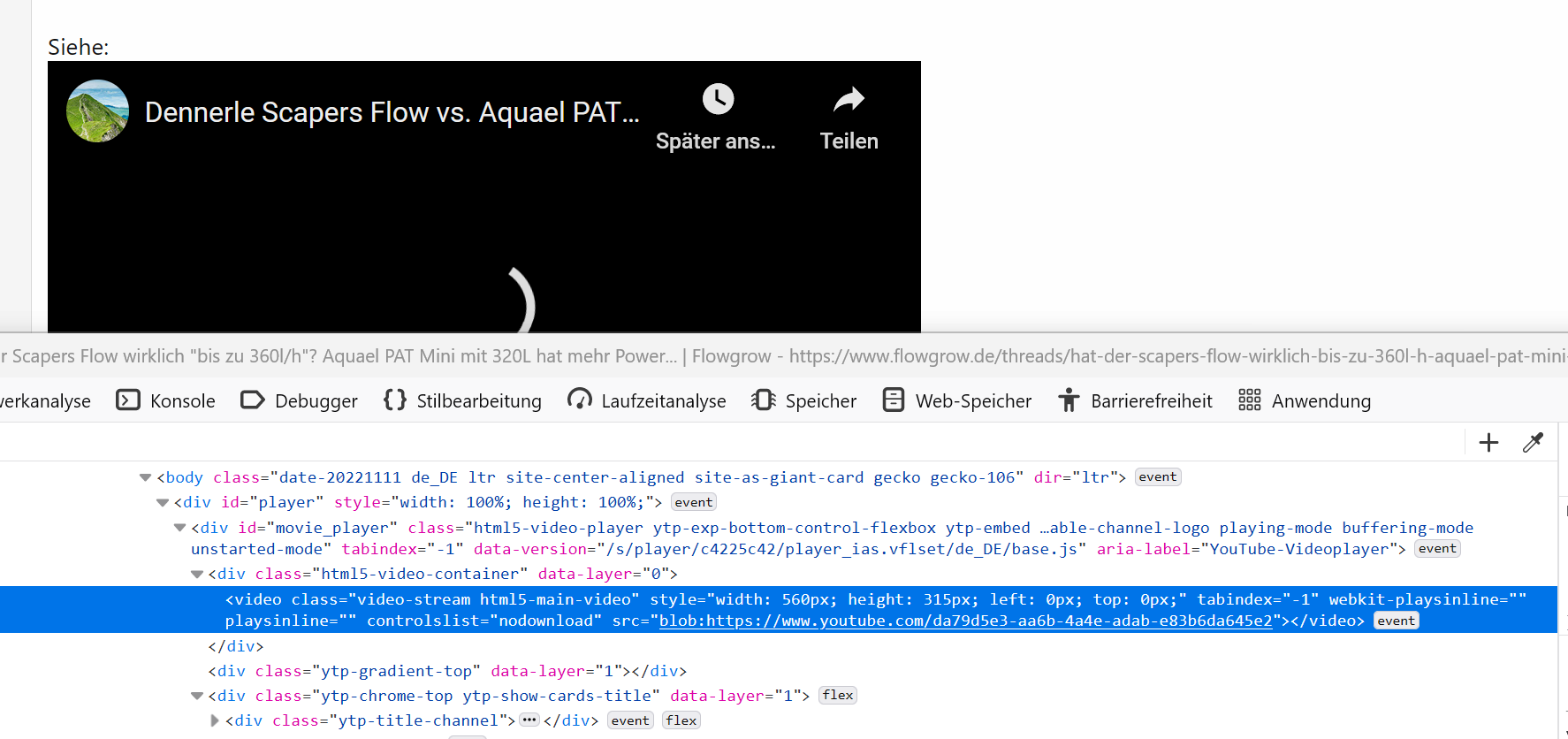The height and width of the screenshot is (739, 1568).
Task: Collapse the html5-video-container div node
Action: [x=197, y=575]
